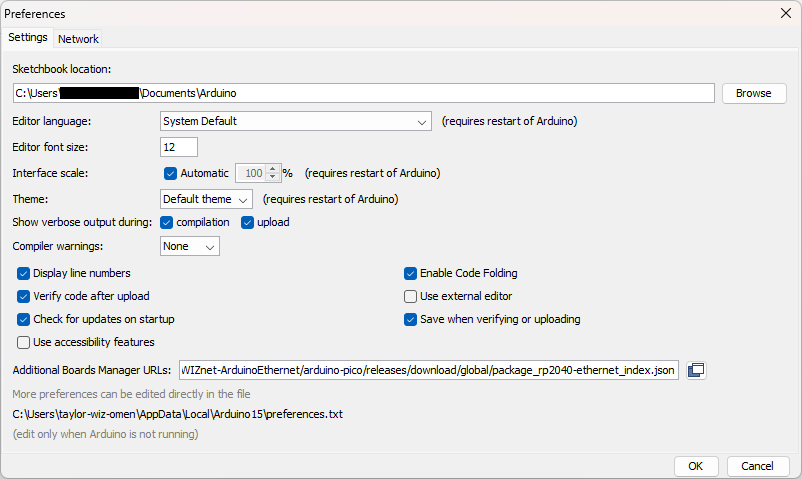Click the Additional Boards Manager URLs field
Screen dimensions: 802x479
coord(429,370)
